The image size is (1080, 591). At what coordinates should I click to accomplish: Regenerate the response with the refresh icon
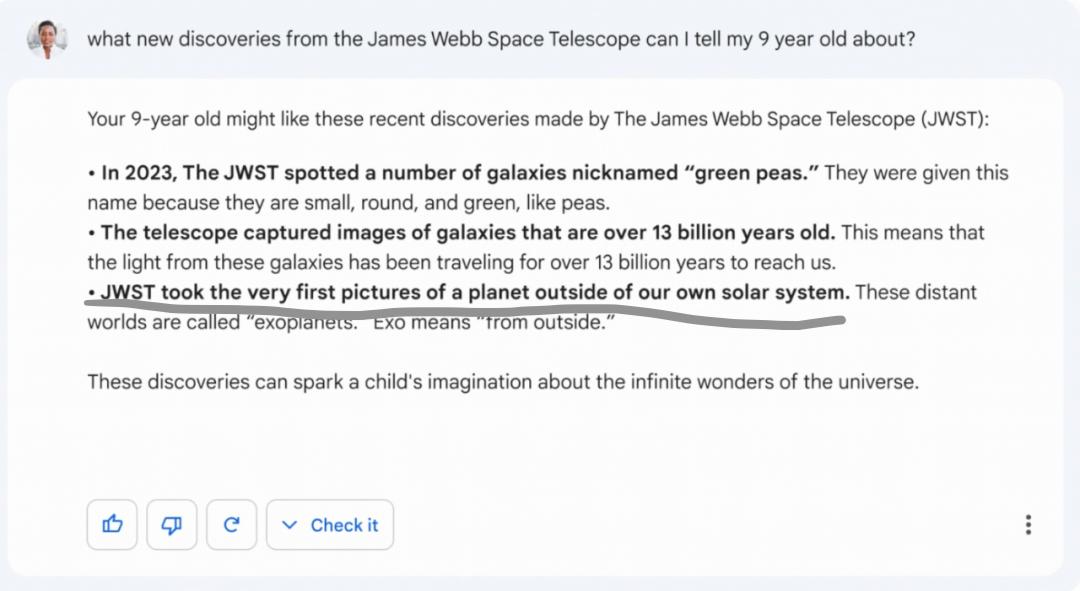(232, 525)
